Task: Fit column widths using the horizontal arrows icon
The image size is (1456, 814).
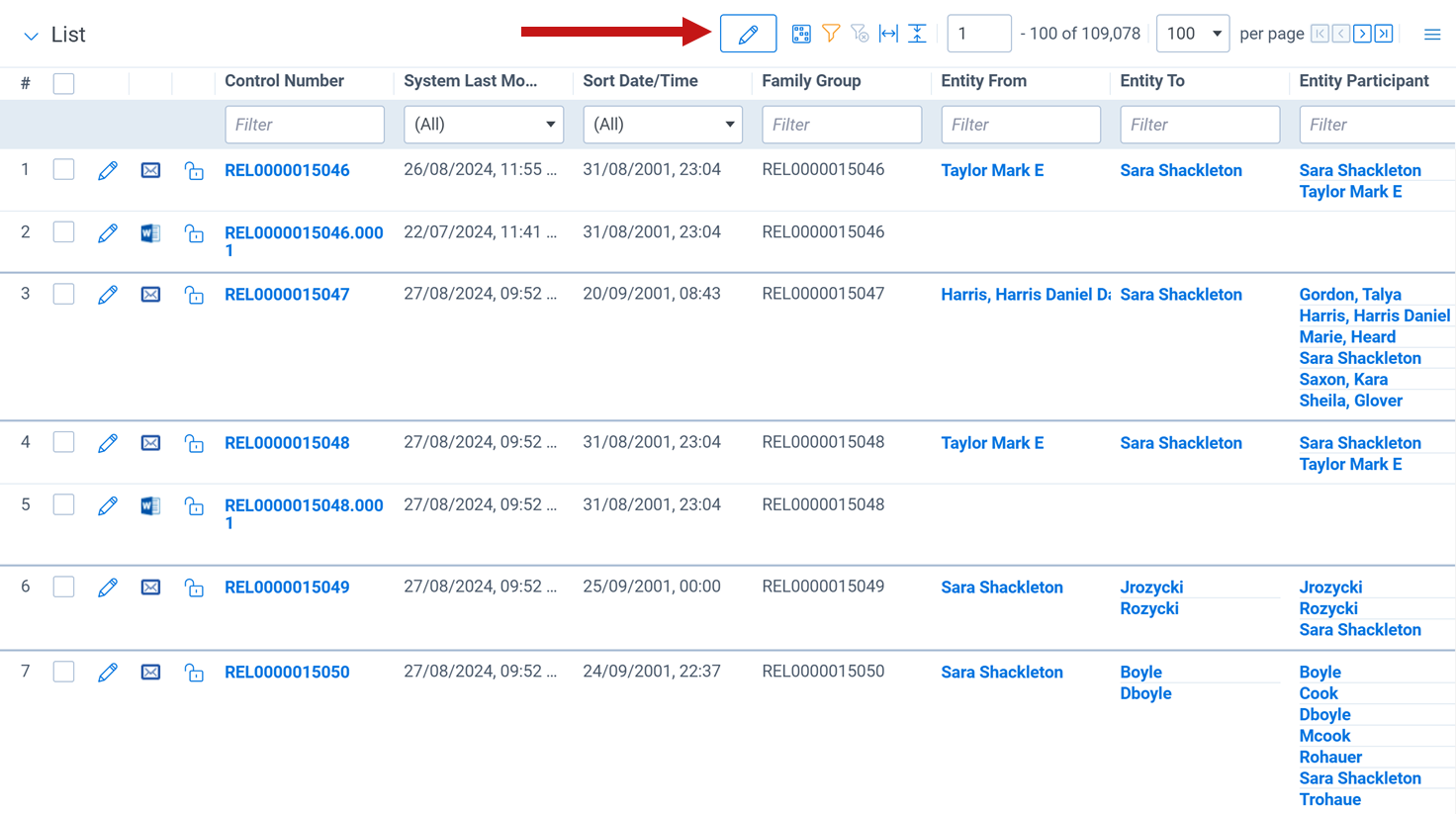Action: point(888,34)
